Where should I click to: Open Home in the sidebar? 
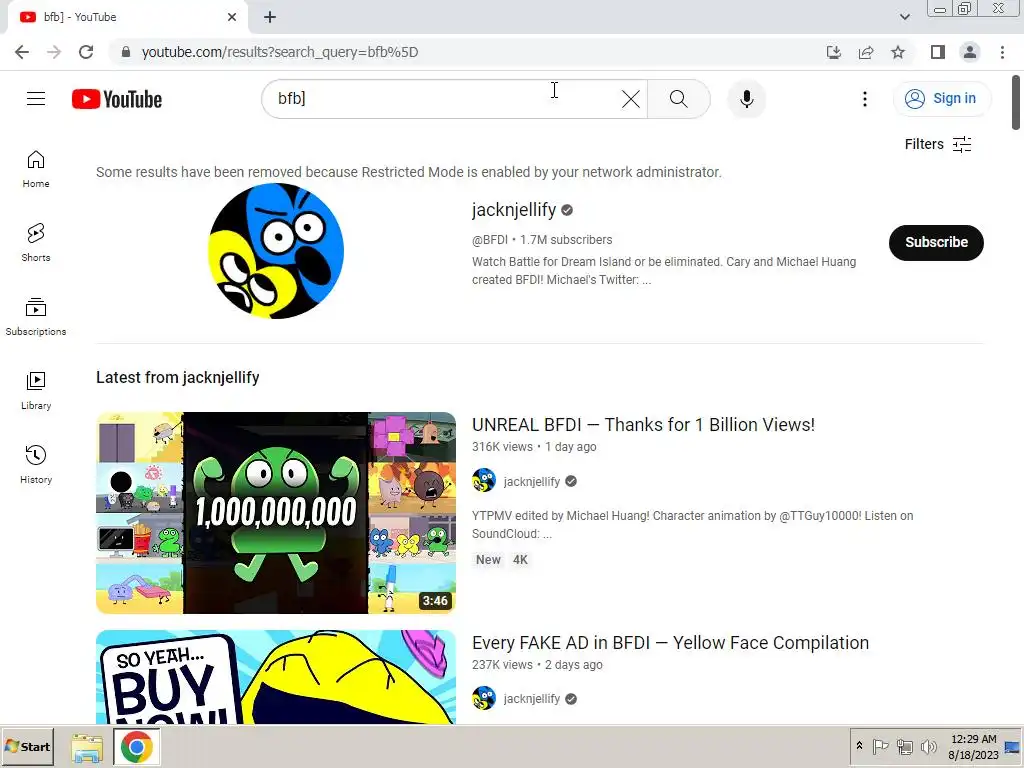coord(36,168)
